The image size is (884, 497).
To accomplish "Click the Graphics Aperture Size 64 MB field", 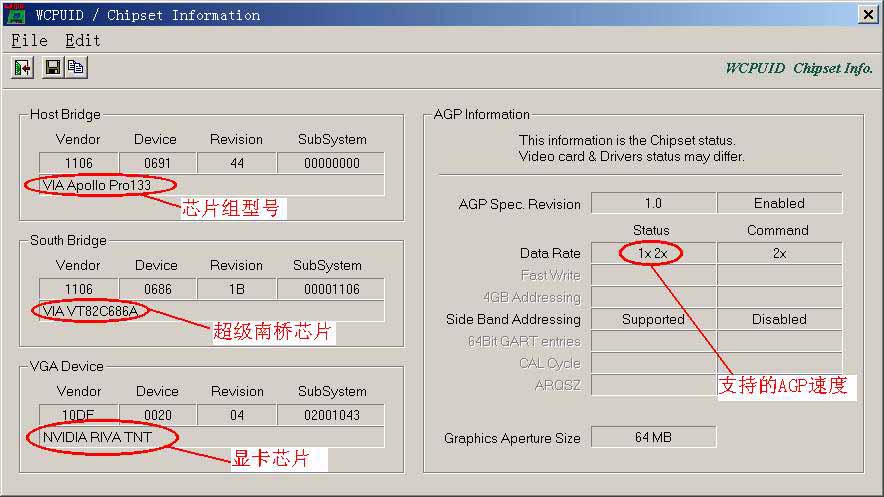I will click(652, 438).
